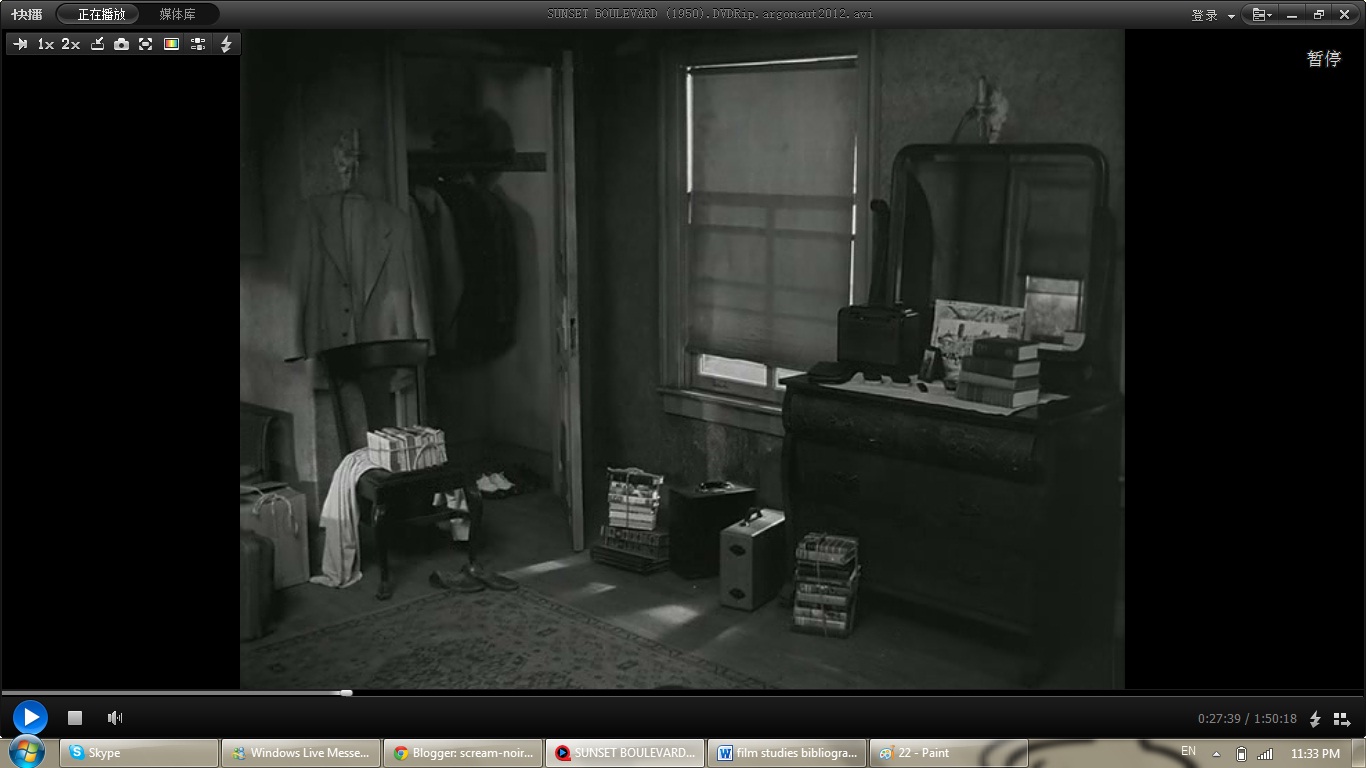
Task: Click the settings sliders icon in toolbar
Action: (198, 44)
